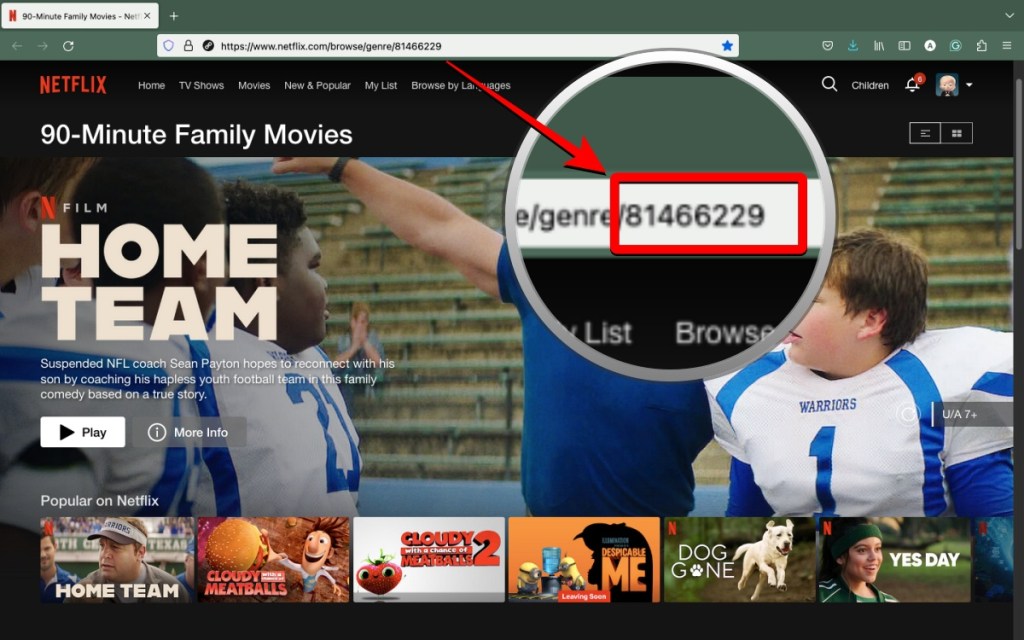Click the Netflix logo
Image resolution: width=1024 pixels, height=640 pixels.
(72, 85)
